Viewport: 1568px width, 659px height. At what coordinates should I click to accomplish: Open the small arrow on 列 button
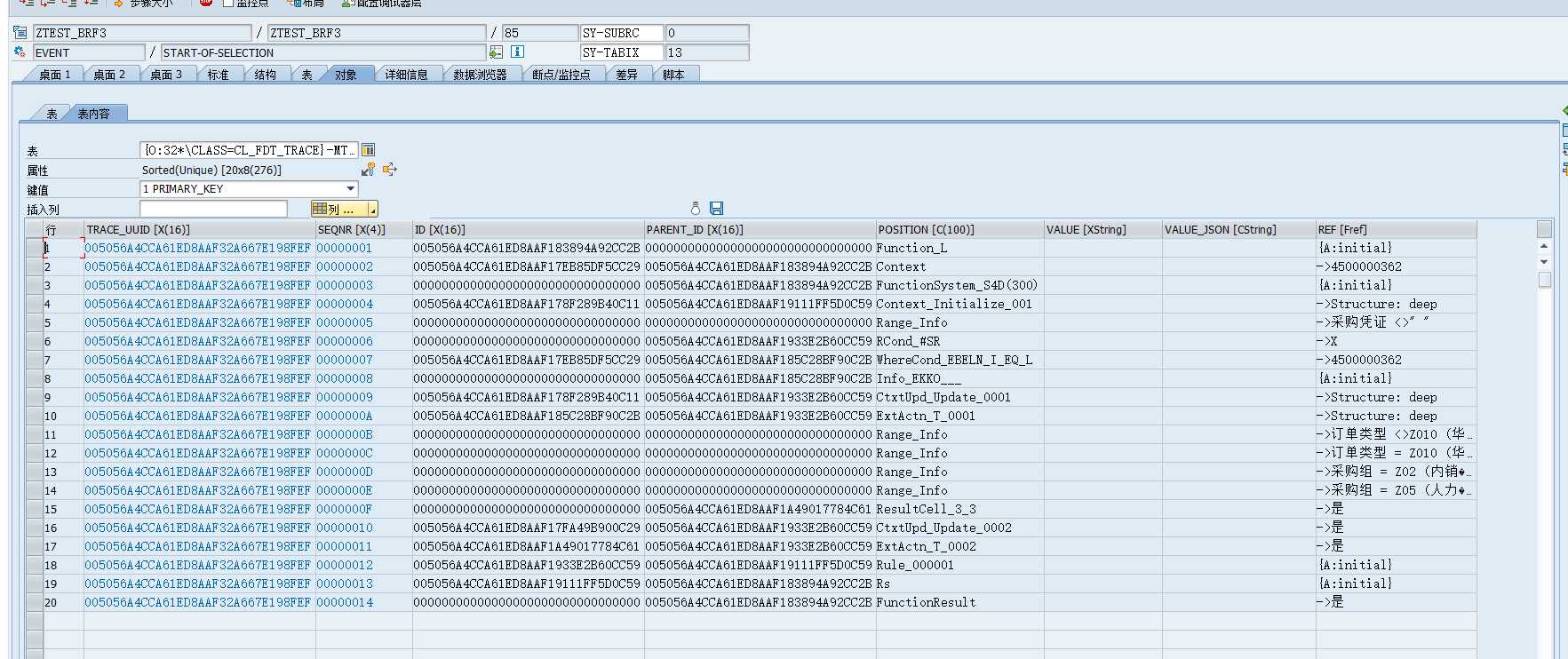coord(373,209)
